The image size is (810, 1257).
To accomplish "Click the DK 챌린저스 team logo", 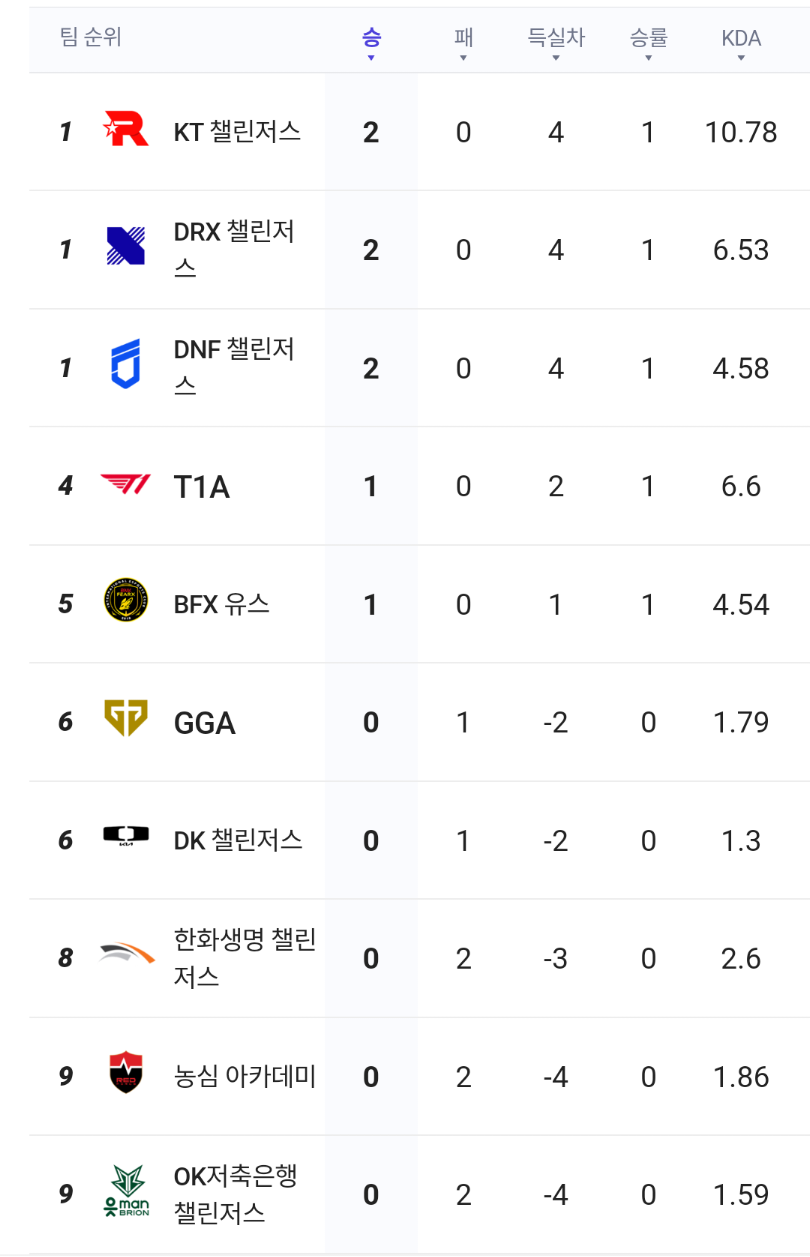I will (126, 838).
